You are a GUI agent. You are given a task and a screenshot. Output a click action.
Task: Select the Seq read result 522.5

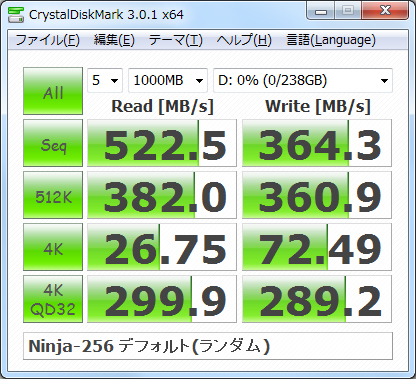[162, 143]
